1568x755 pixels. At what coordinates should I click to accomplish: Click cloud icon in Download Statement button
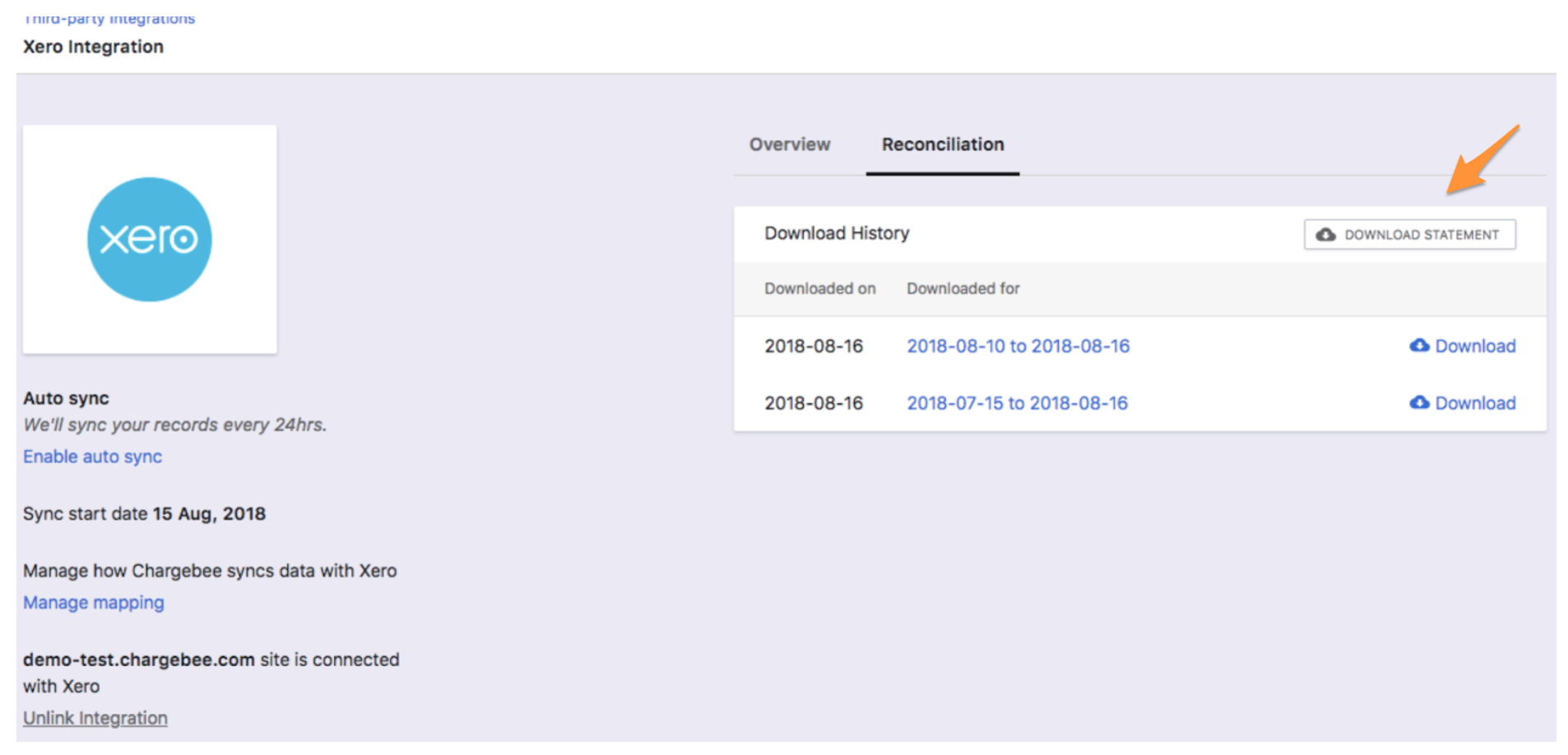coord(1325,235)
